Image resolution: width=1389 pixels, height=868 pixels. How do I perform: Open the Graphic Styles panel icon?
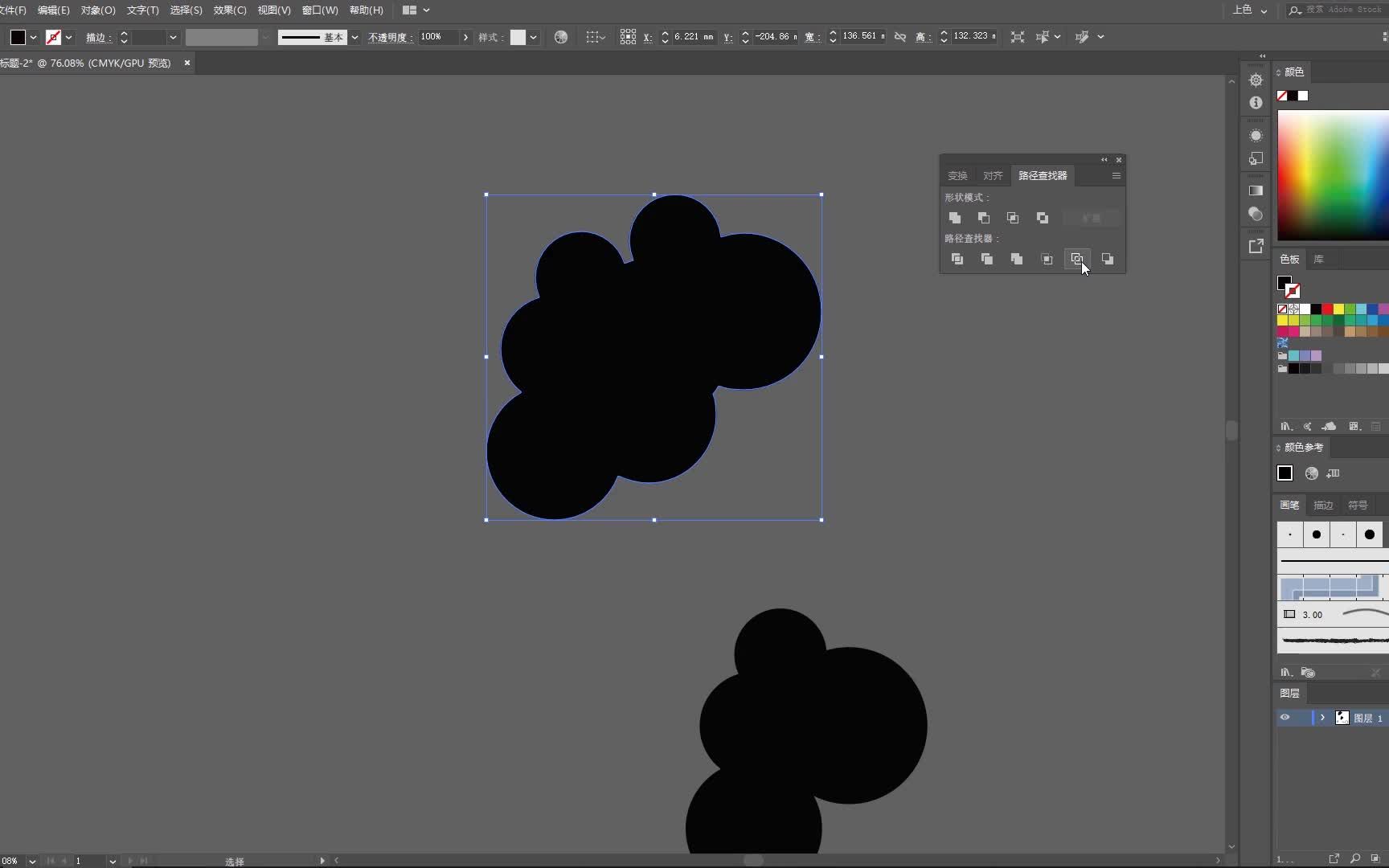(1256, 159)
